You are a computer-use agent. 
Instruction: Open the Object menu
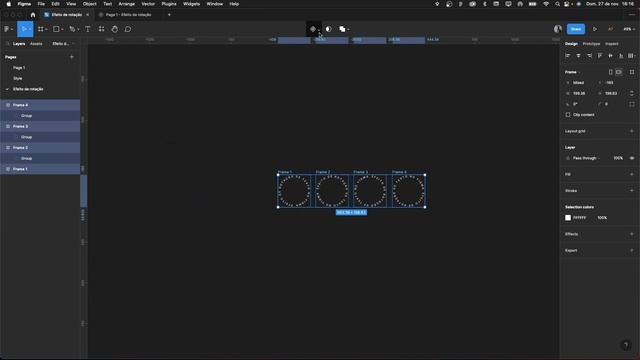click(90, 4)
